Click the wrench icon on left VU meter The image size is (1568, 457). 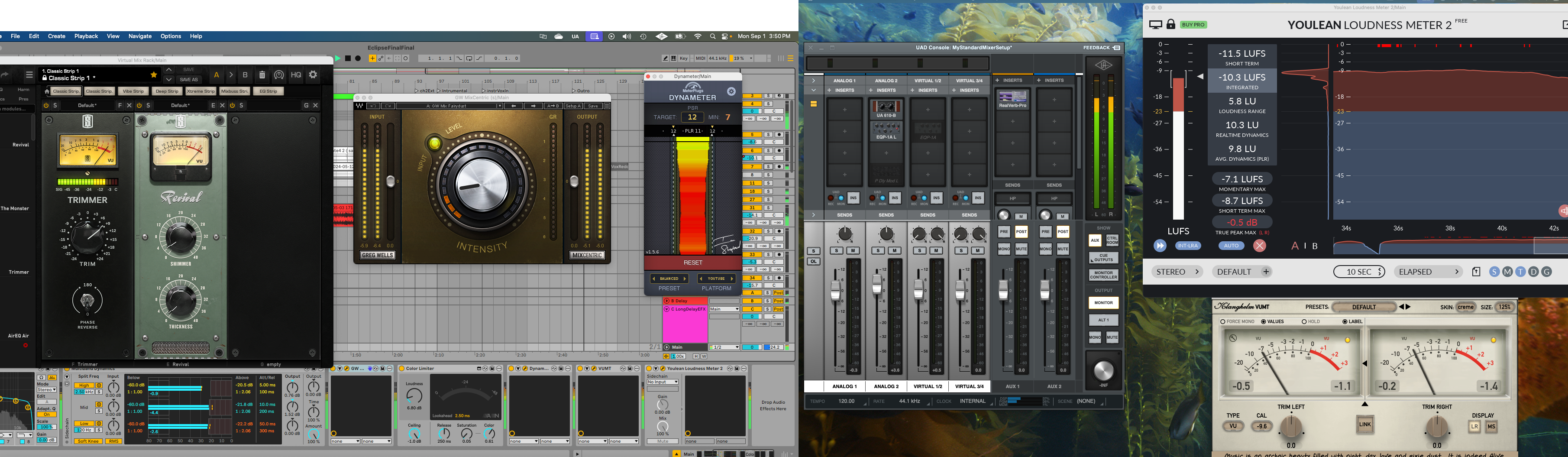point(1232,338)
